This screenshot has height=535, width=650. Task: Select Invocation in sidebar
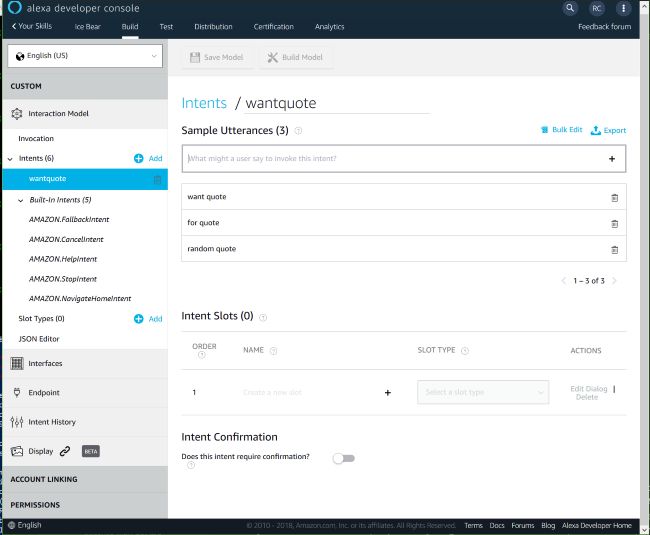(36, 138)
